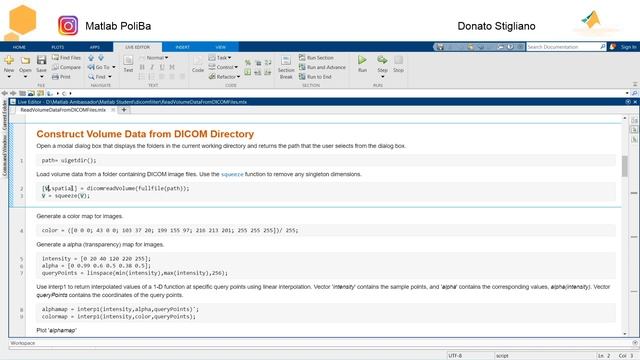Click the address bar search icon

(x=634, y=93)
